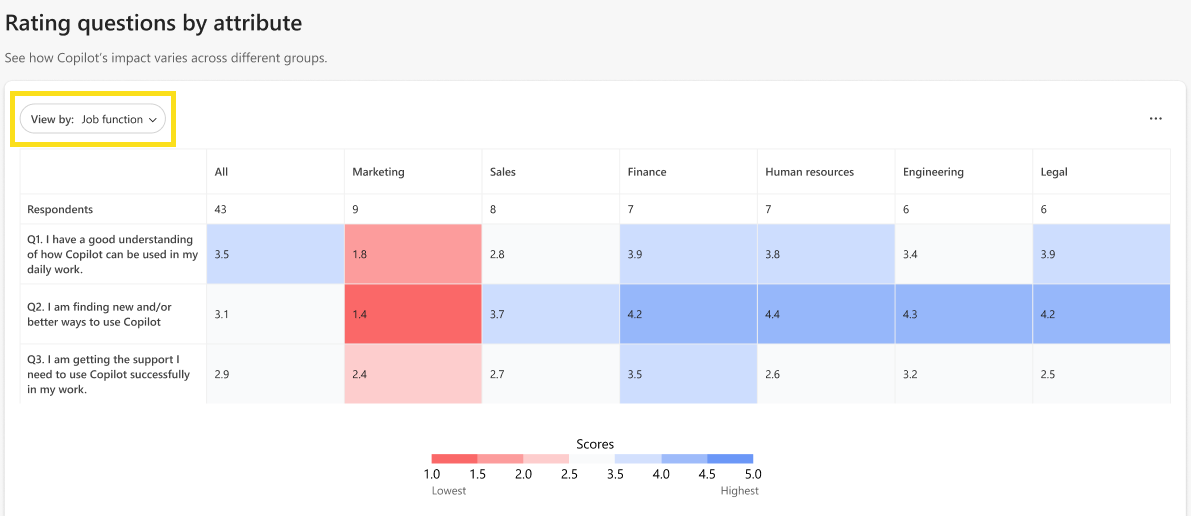Select the Legal column header

pyautogui.click(x=1054, y=173)
